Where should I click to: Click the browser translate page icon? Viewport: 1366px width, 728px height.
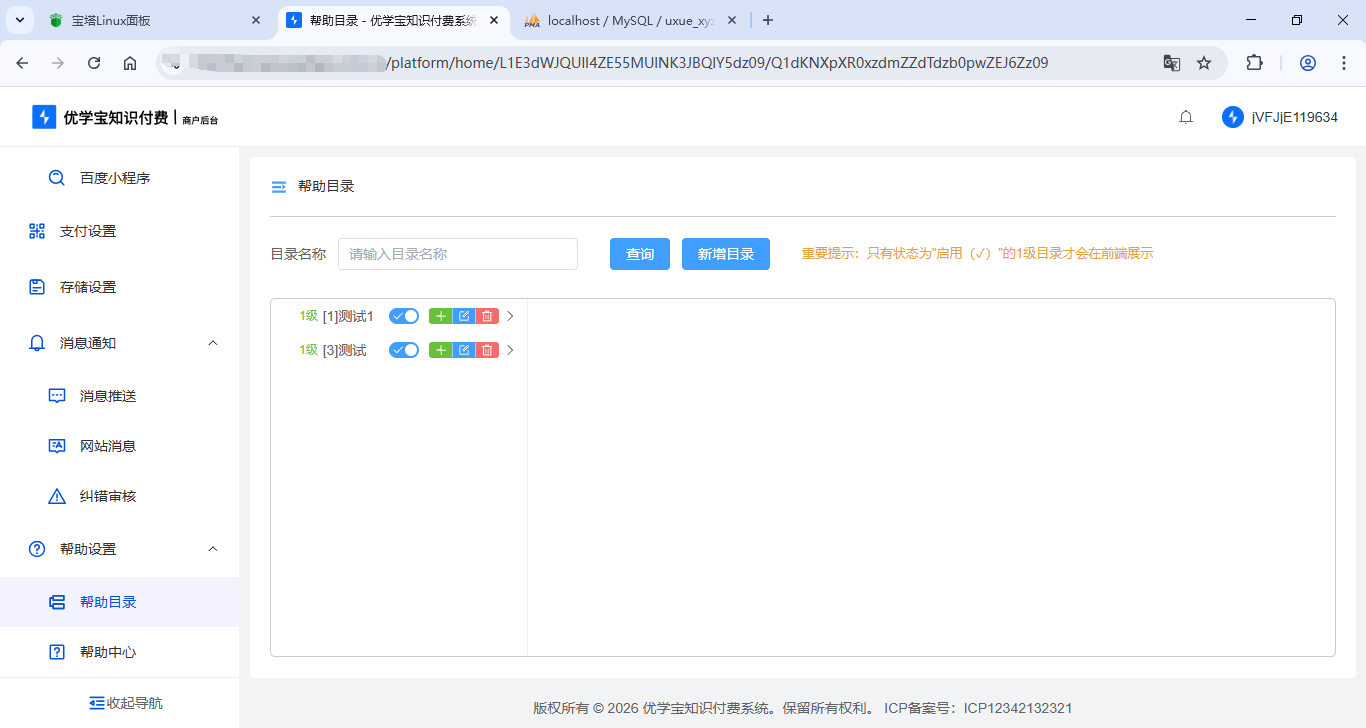pos(1171,63)
